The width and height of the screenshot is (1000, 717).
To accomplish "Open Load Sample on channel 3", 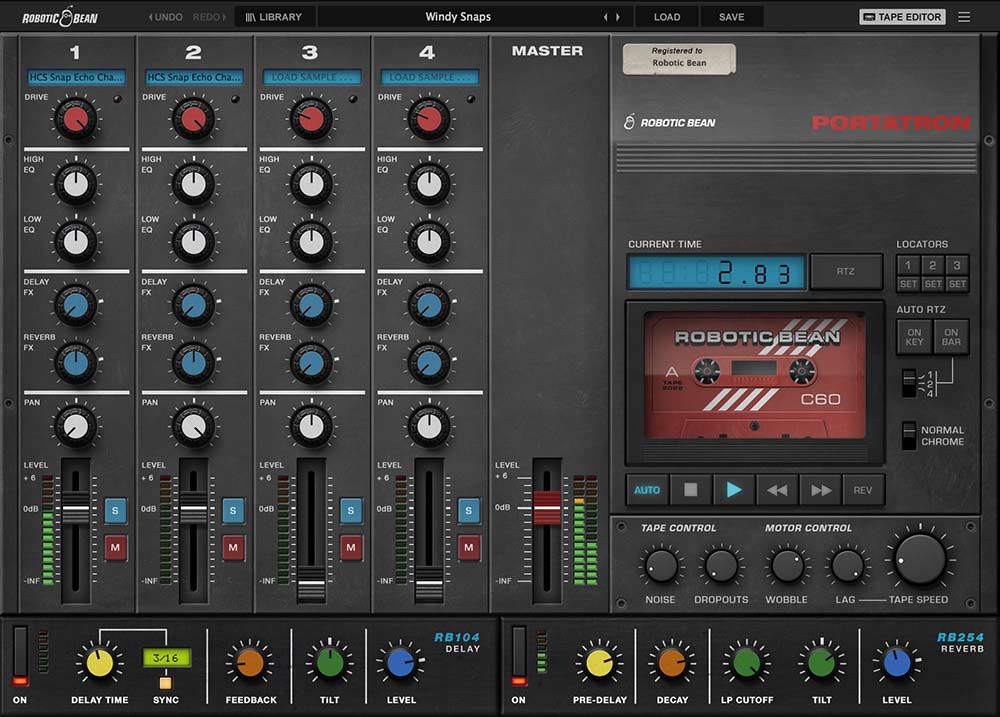I will [x=311, y=77].
